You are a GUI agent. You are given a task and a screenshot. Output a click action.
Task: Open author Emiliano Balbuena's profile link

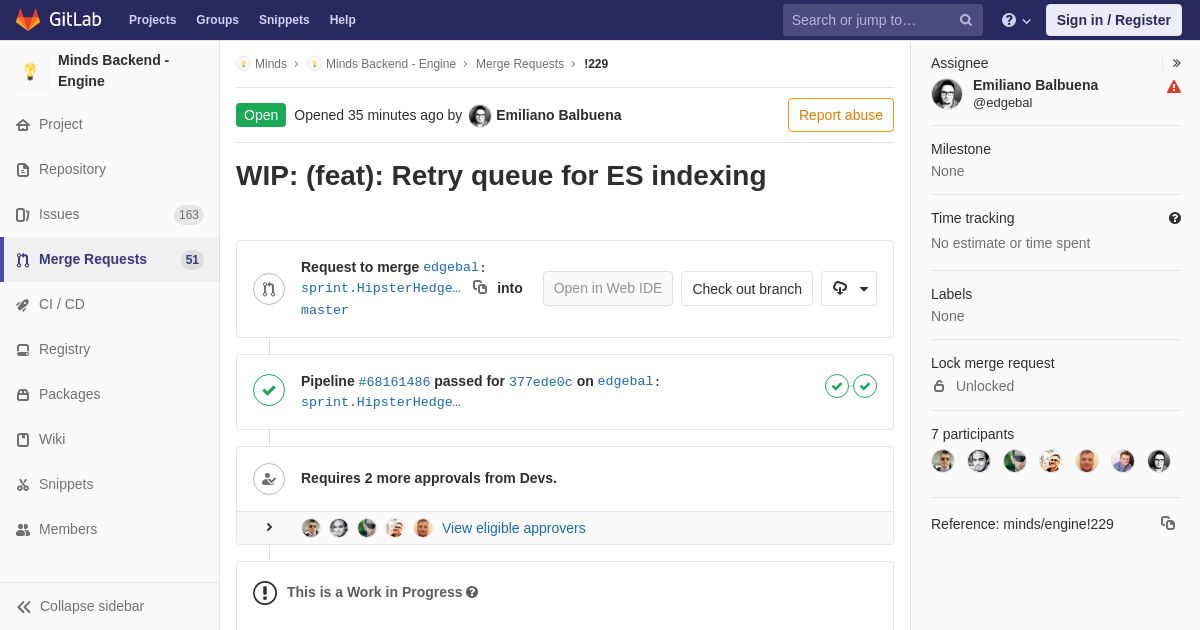click(x=558, y=115)
